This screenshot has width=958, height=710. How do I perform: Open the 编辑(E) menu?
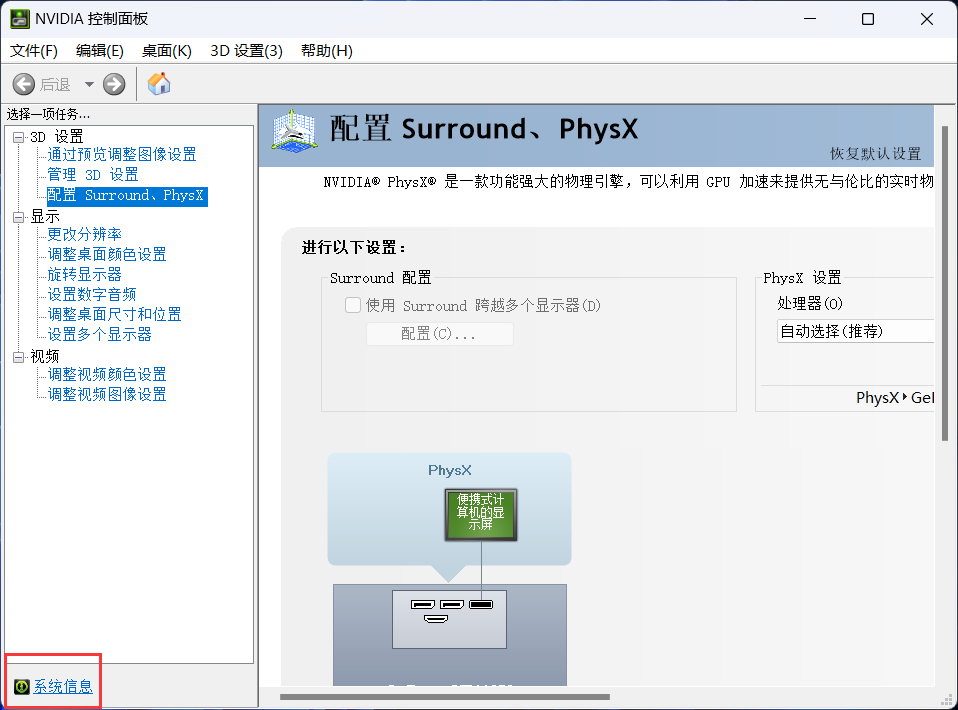pos(100,51)
